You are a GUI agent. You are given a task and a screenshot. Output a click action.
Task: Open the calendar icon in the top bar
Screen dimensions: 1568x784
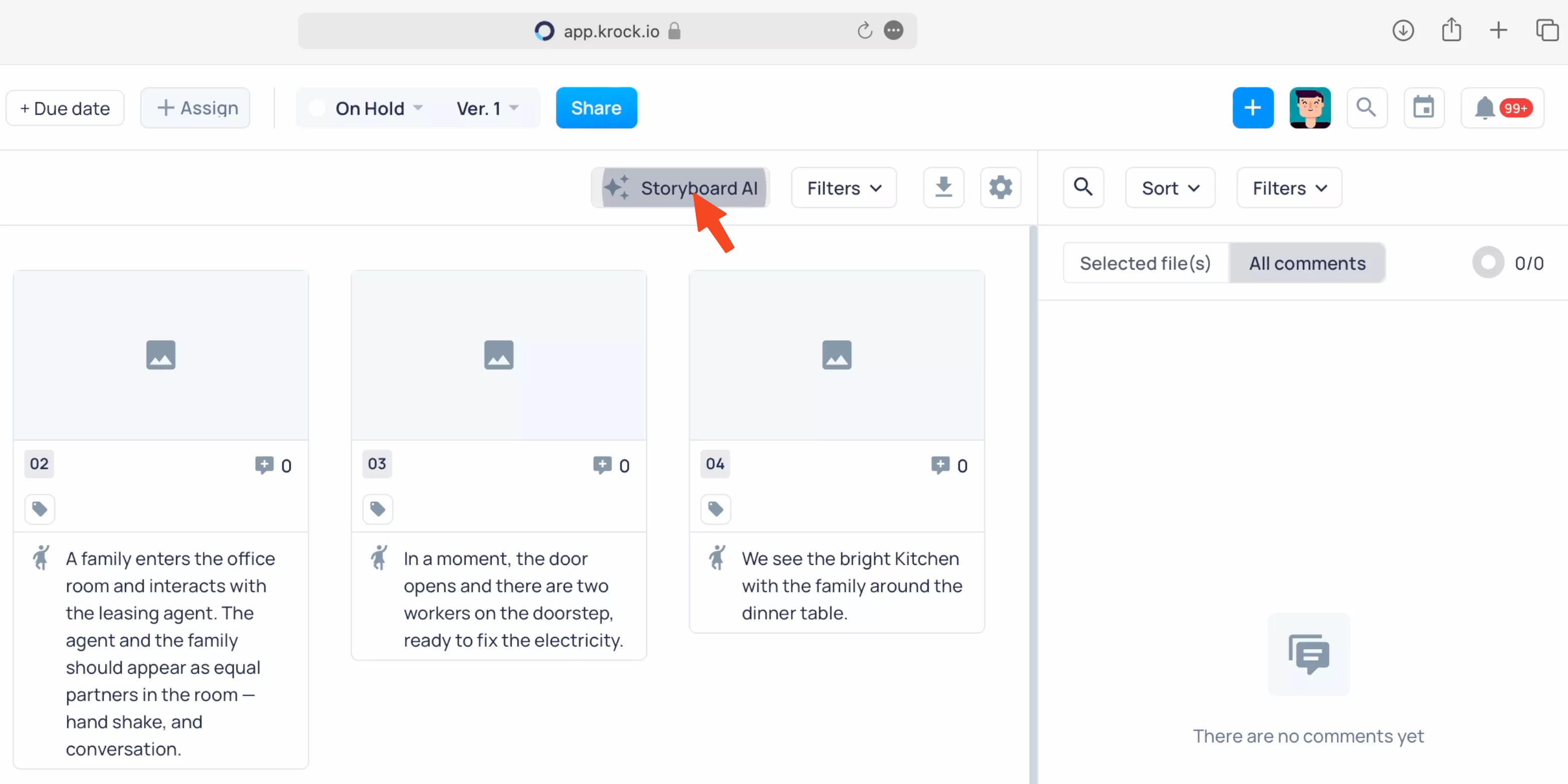[x=1424, y=108]
